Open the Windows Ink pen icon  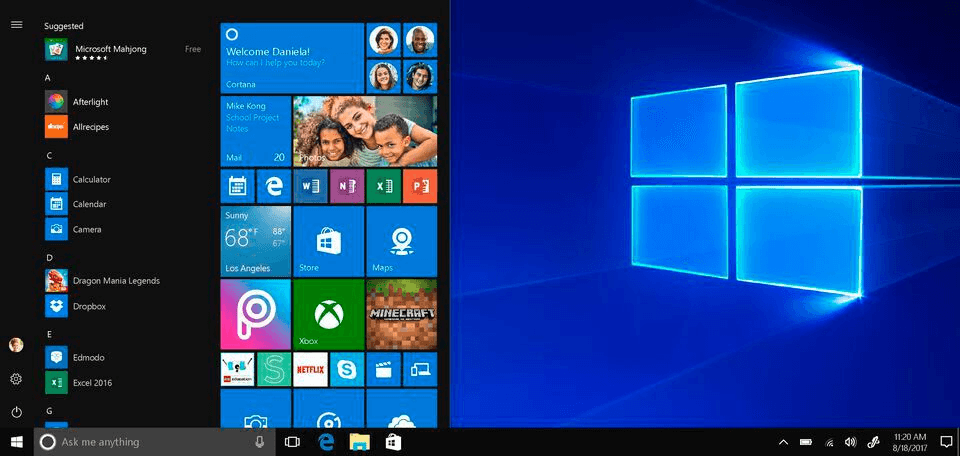pyautogui.click(x=872, y=442)
